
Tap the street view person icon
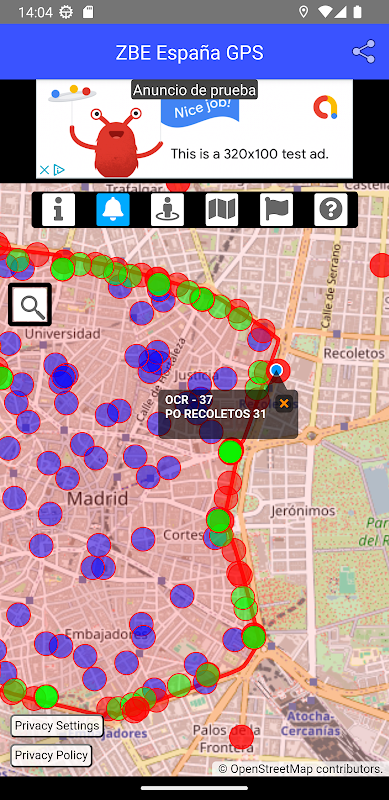(x=167, y=210)
